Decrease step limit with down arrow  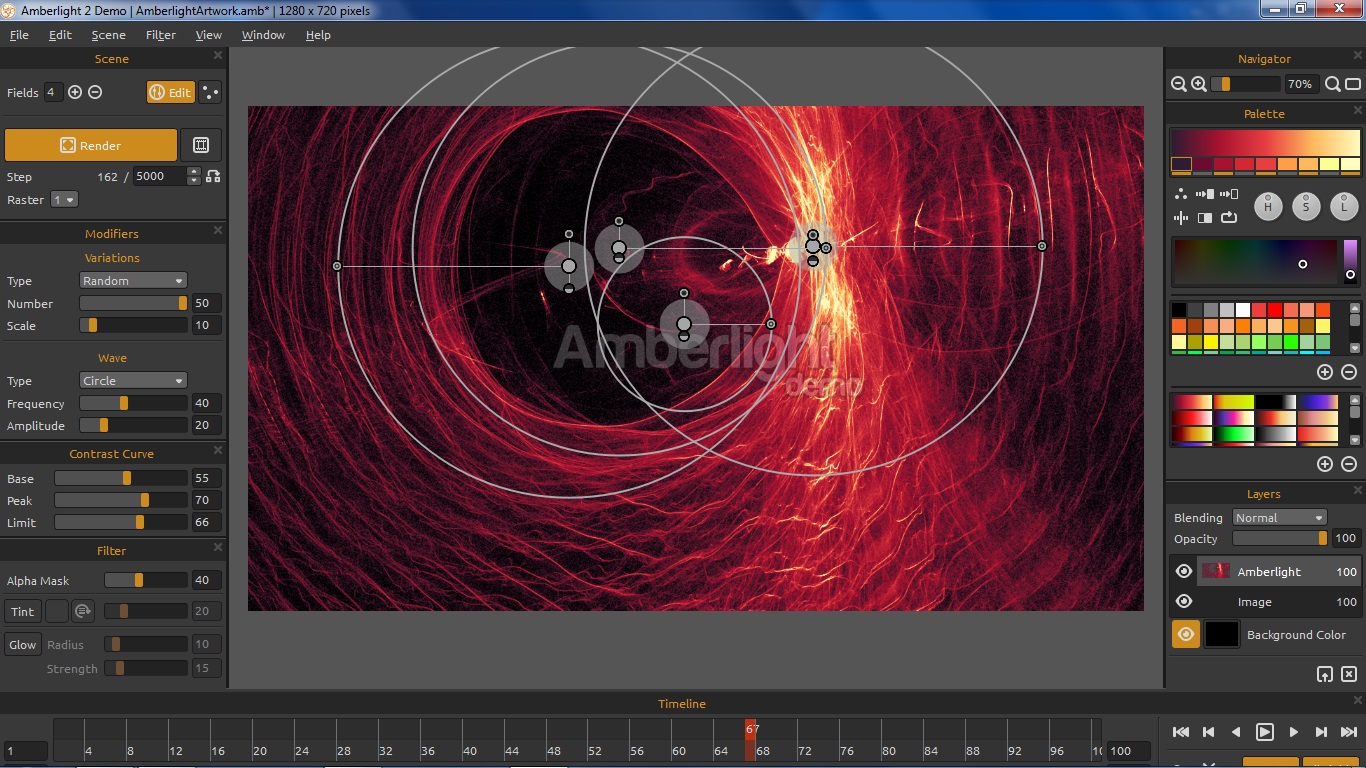[193, 180]
